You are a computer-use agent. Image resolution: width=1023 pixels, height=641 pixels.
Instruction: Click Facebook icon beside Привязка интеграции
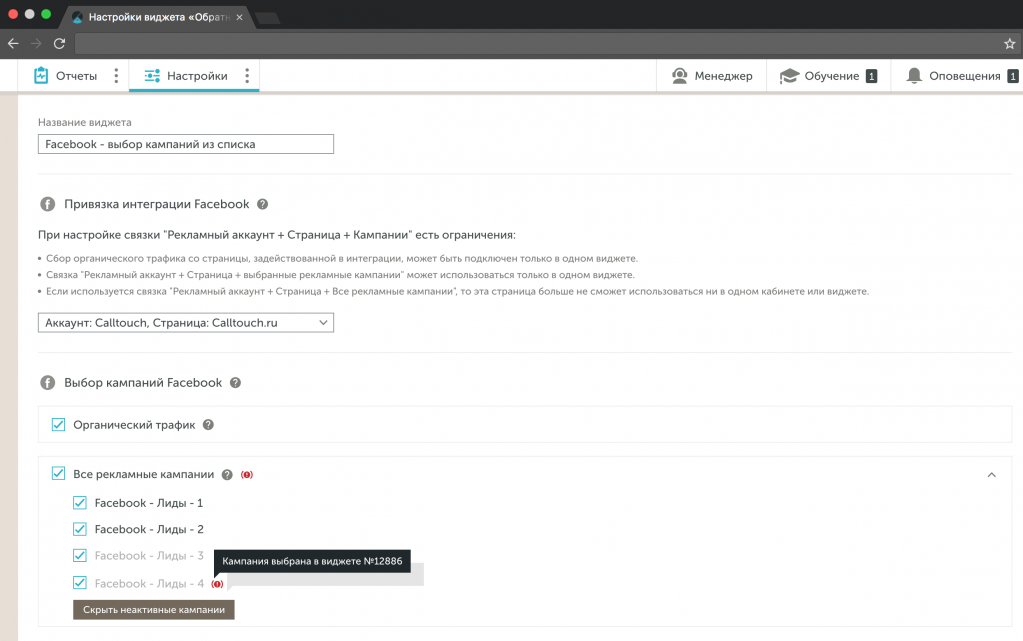click(x=48, y=204)
